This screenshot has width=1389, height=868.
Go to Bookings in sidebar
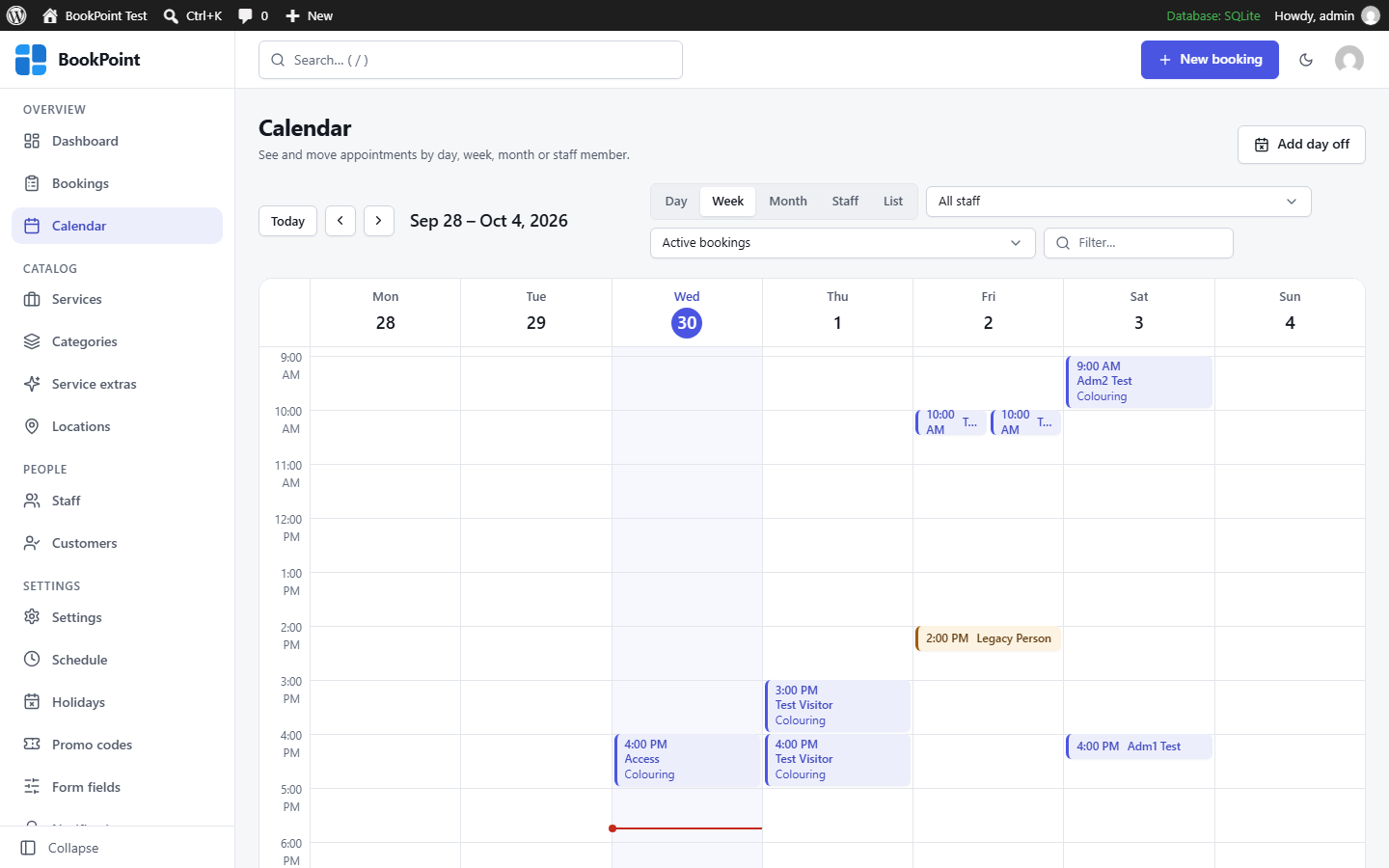117,183
